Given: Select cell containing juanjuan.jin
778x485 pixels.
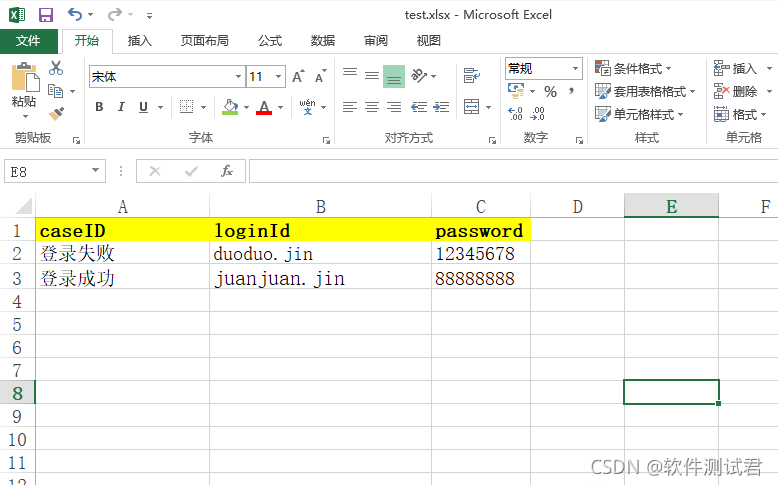Looking at the screenshot, I should click(x=321, y=278).
